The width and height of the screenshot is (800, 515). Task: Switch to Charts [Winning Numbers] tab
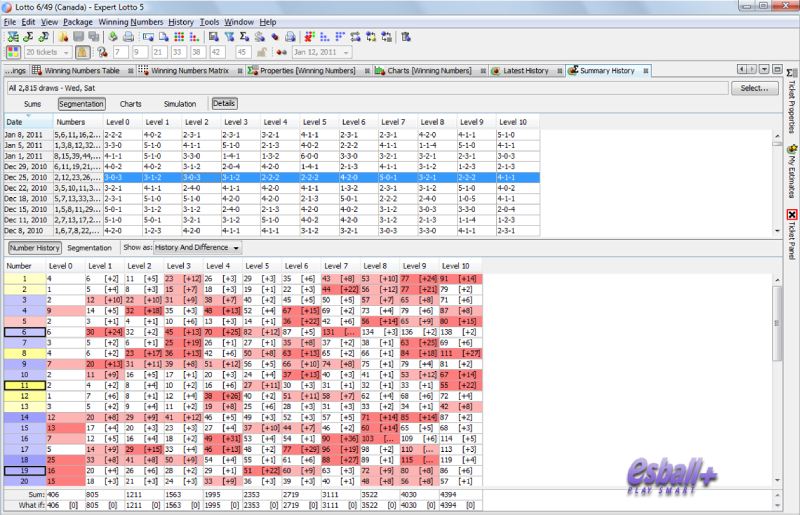pos(429,71)
